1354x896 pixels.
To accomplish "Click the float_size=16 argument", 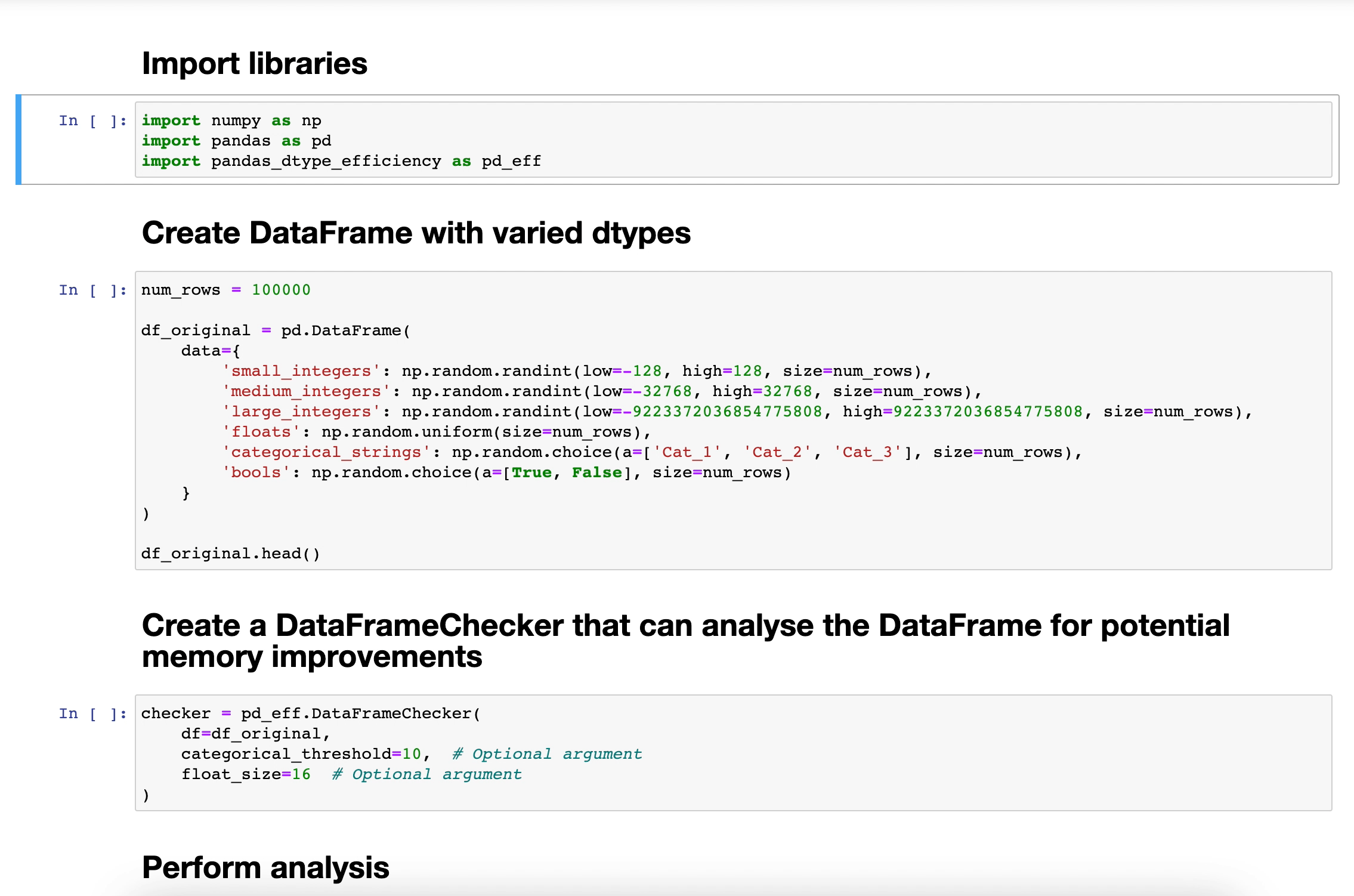I will [x=246, y=774].
